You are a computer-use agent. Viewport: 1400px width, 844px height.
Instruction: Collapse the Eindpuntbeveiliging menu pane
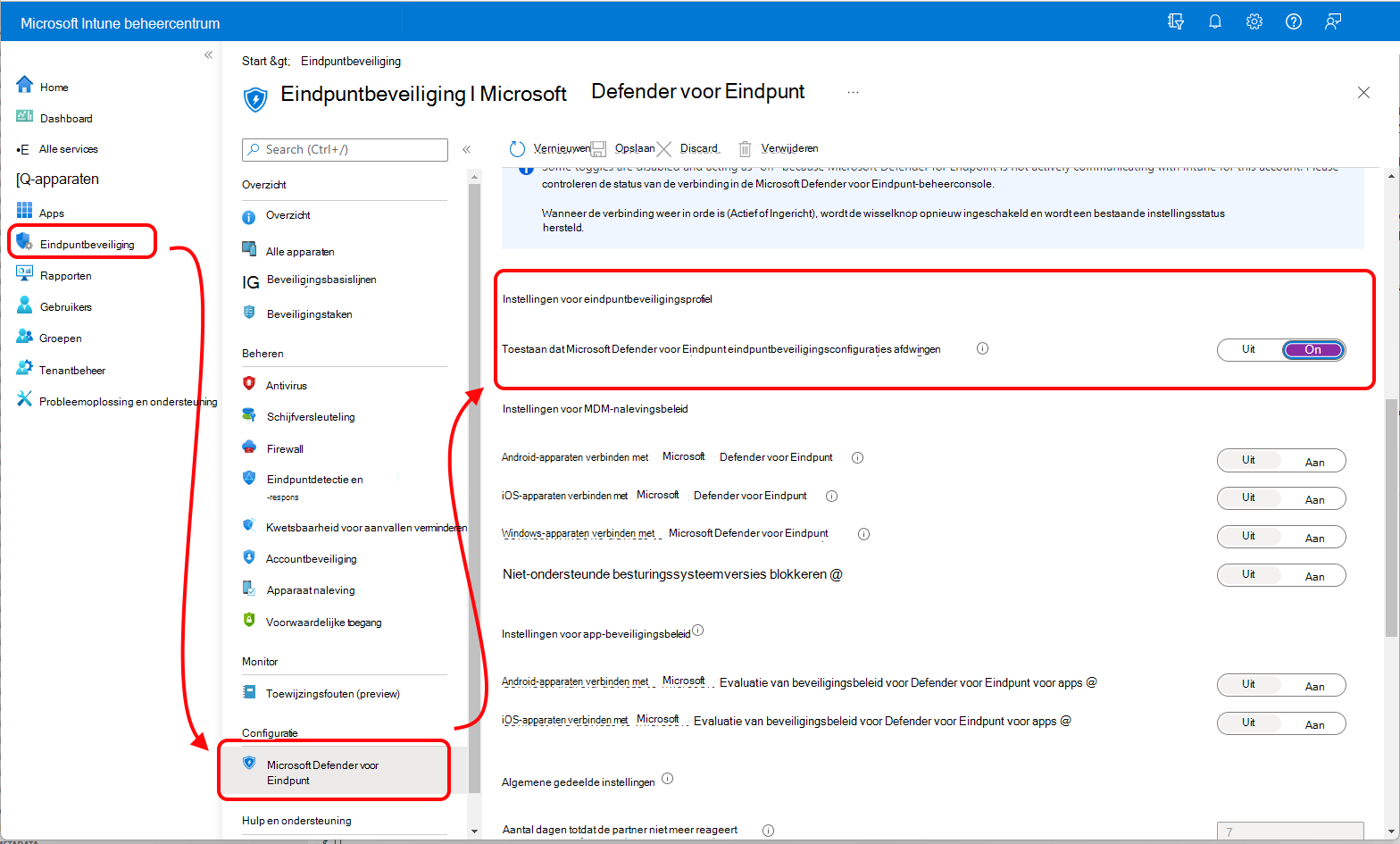466,149
